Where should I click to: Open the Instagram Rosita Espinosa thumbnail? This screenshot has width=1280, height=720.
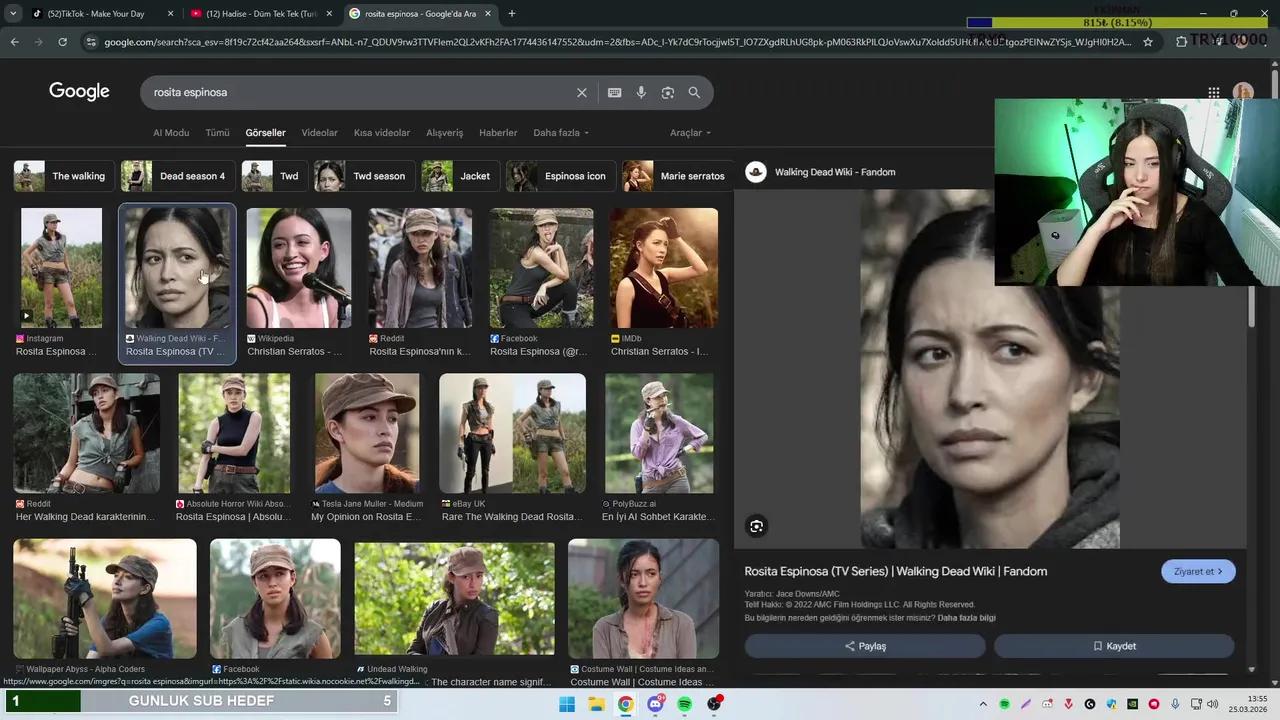pyautogui.click(x=61, y=268)
